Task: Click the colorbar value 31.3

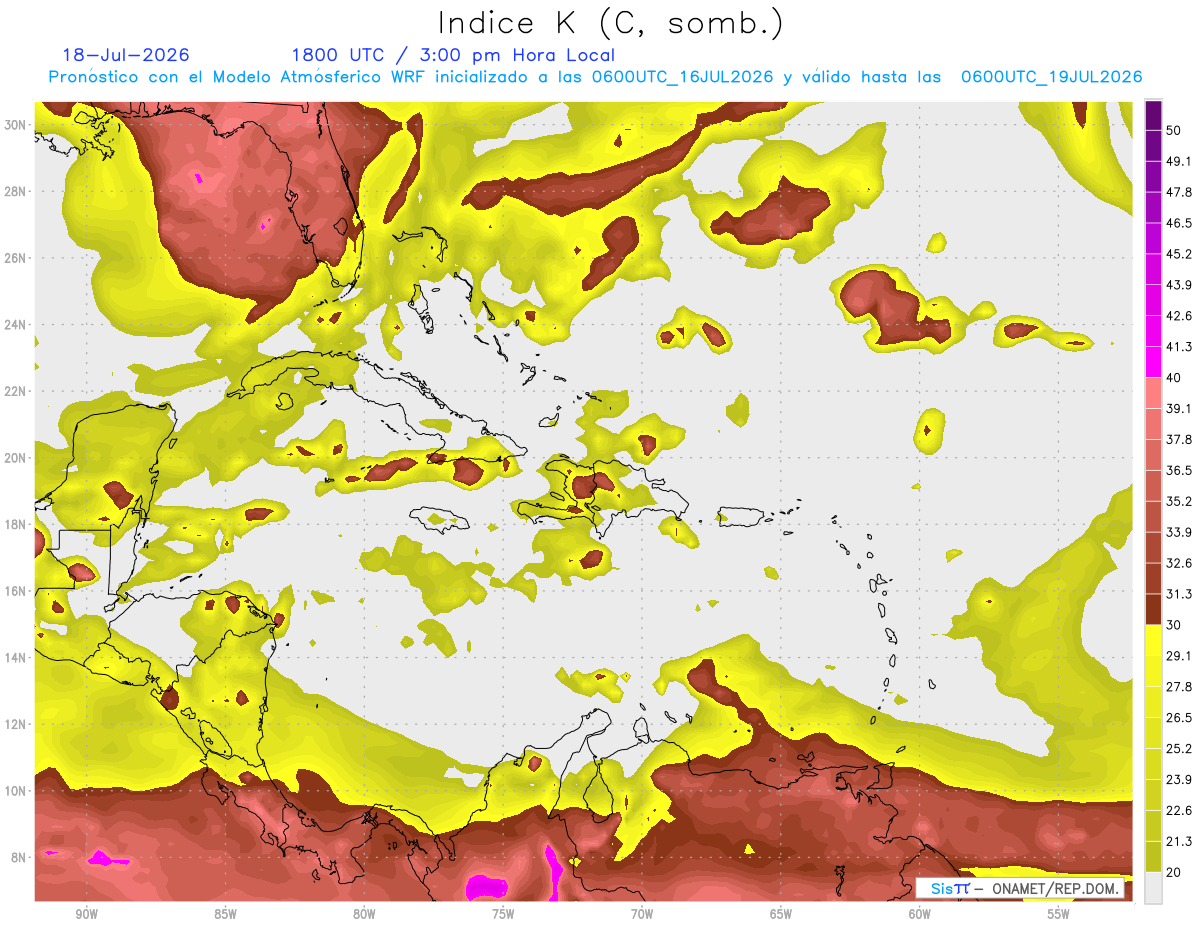Action: 1179,595
